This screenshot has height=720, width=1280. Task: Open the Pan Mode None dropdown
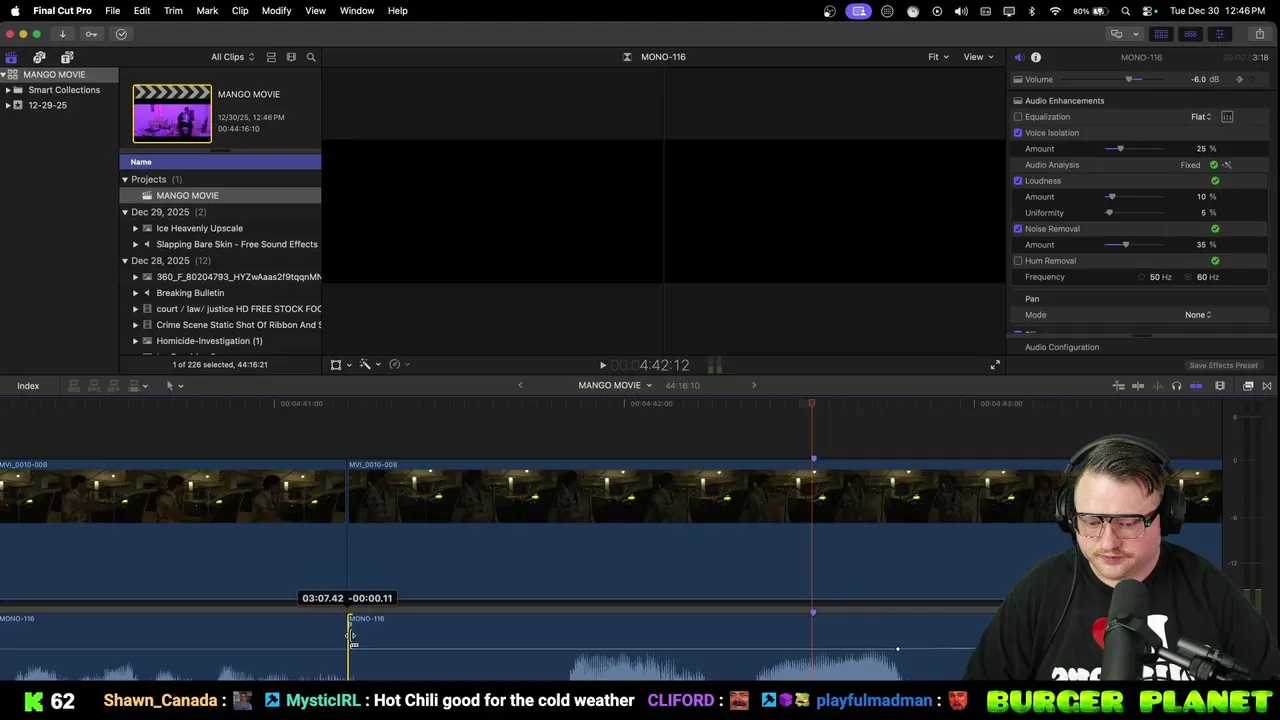1198,315
